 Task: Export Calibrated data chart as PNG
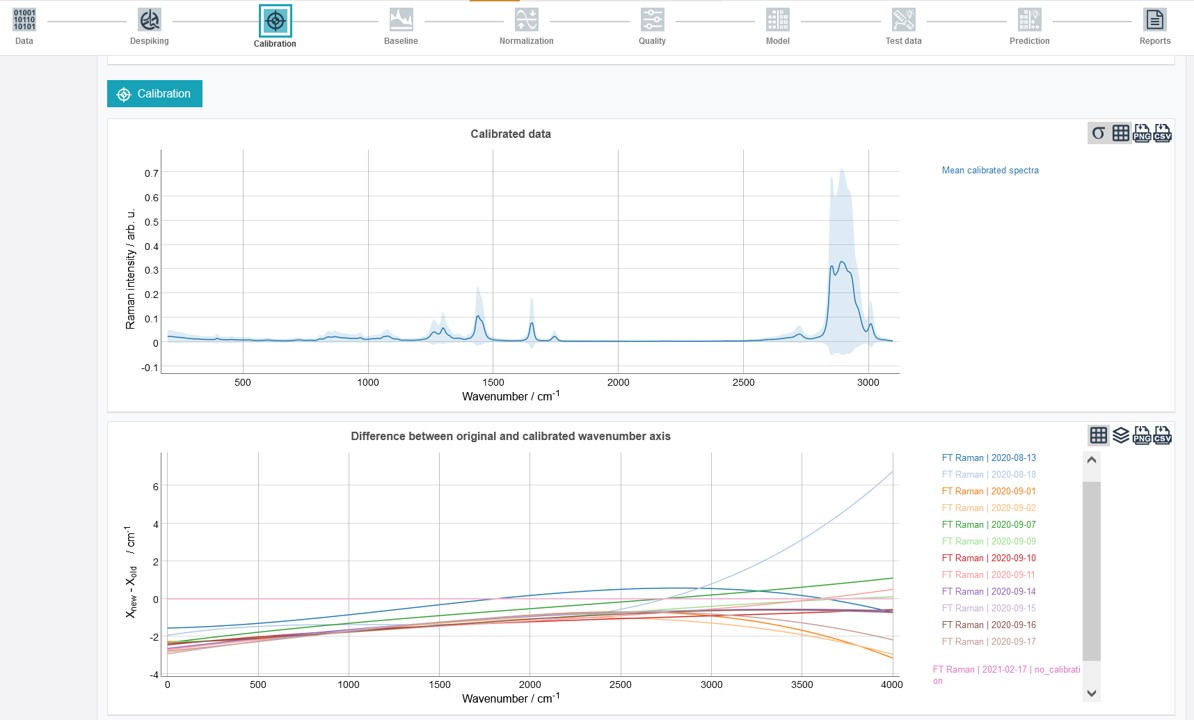pos(1141,133)
